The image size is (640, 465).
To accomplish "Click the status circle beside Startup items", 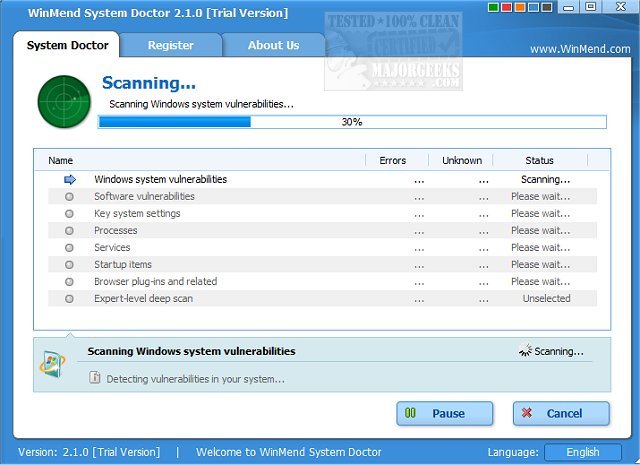I will pyautogui.click(x=69, y=265).
